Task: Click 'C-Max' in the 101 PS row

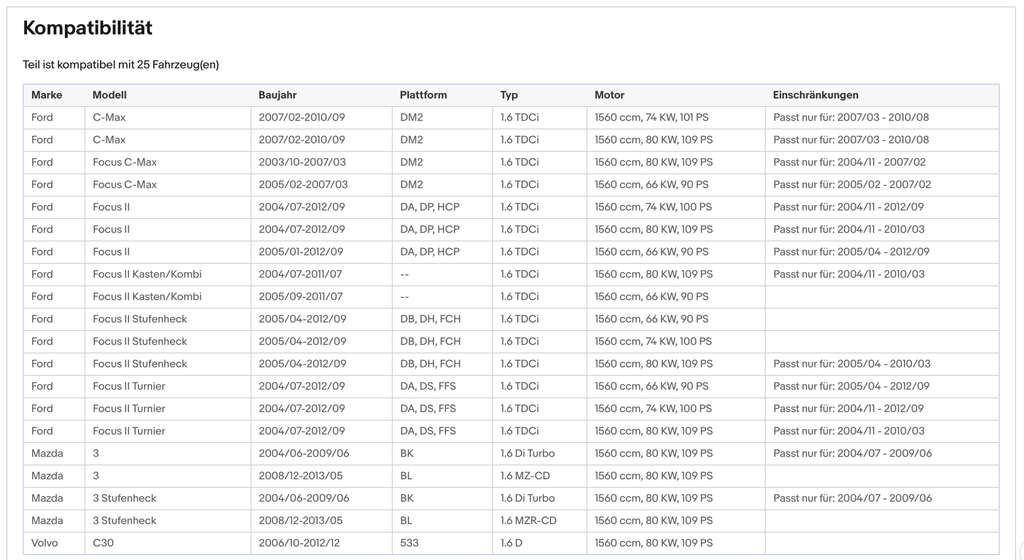Action: tap(109, 117)
